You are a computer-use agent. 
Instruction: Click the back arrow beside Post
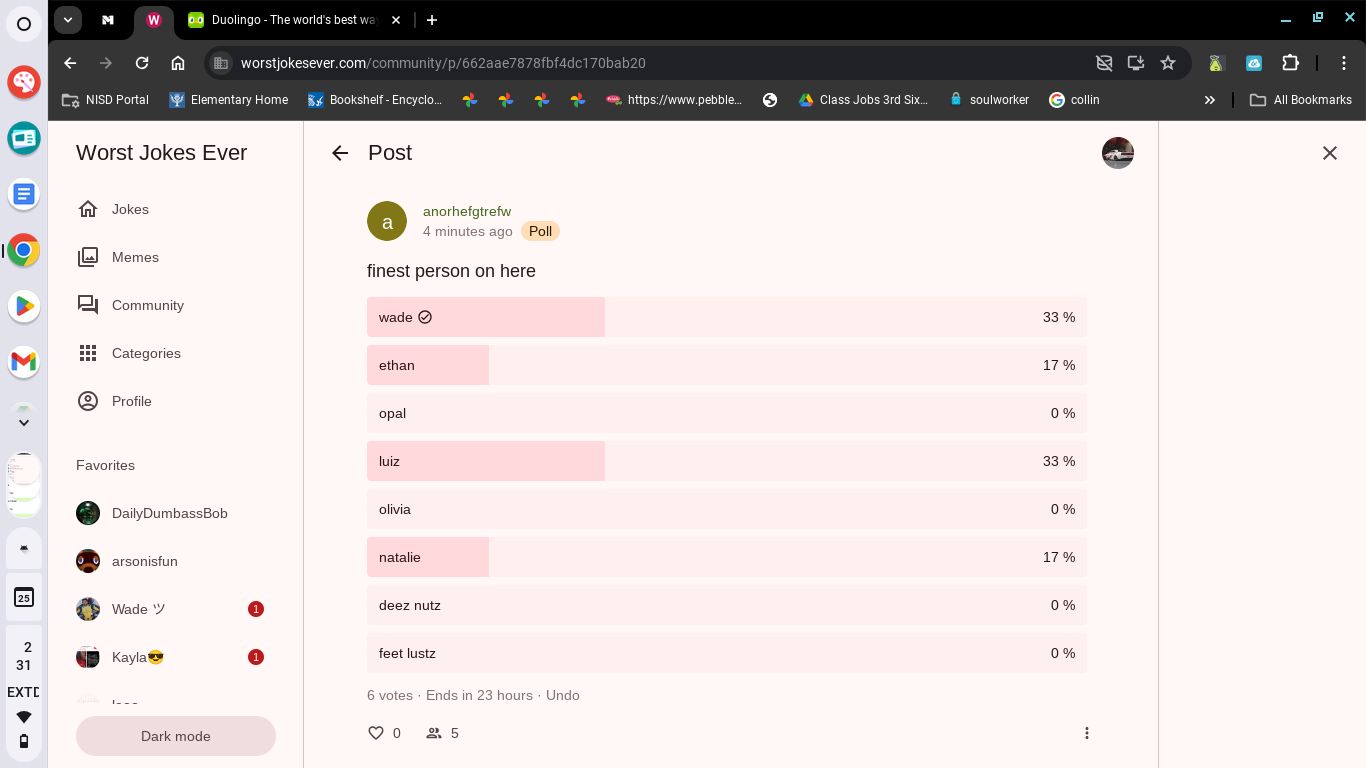coord(340,153)
